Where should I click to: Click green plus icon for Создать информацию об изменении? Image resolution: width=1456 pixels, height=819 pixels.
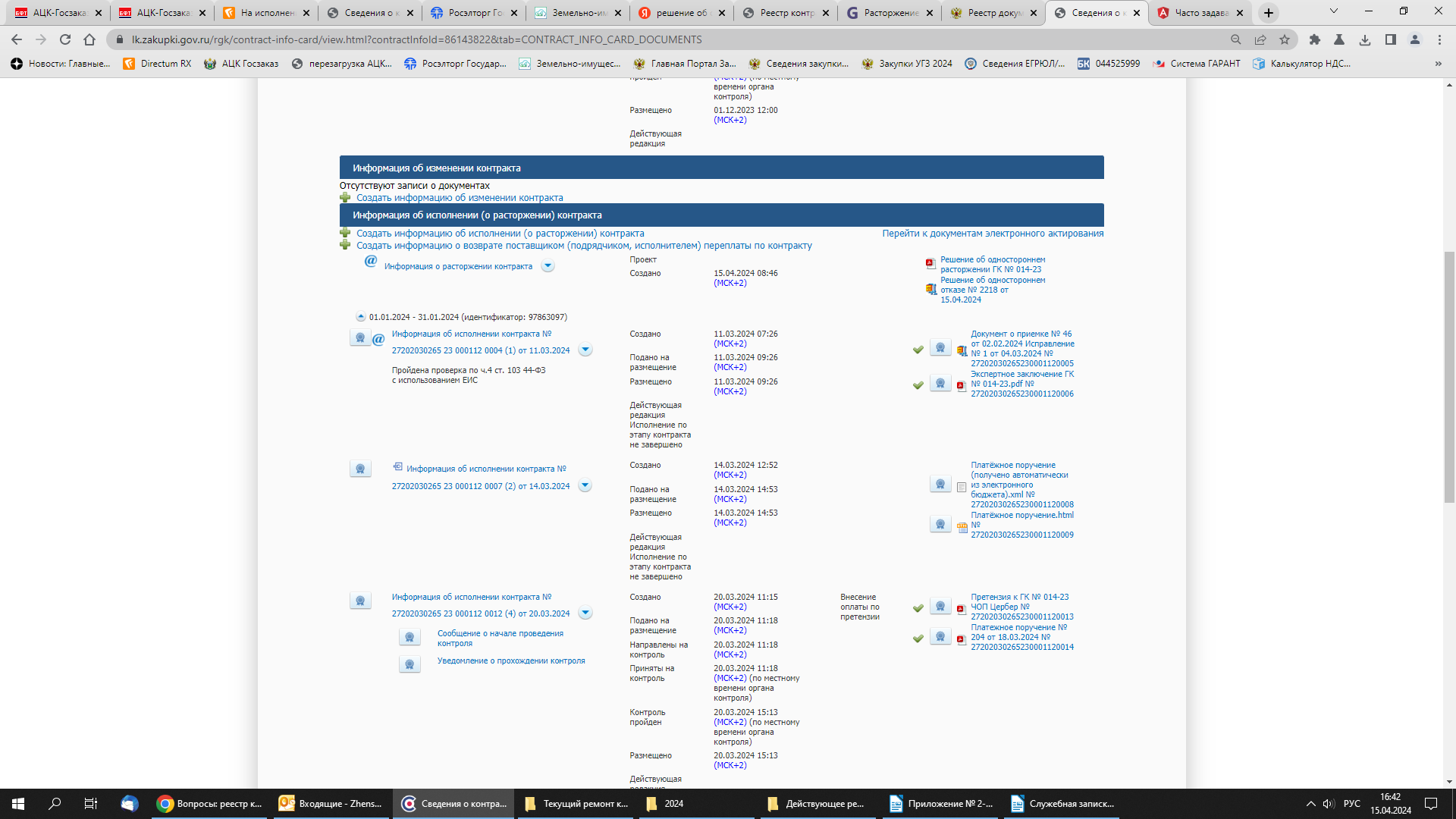[x=346, y=198]
